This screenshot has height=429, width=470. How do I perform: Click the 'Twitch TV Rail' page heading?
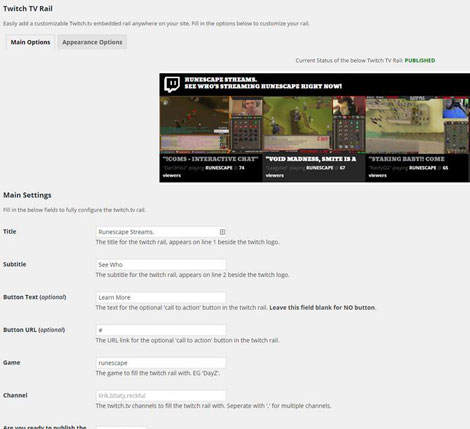28,9
